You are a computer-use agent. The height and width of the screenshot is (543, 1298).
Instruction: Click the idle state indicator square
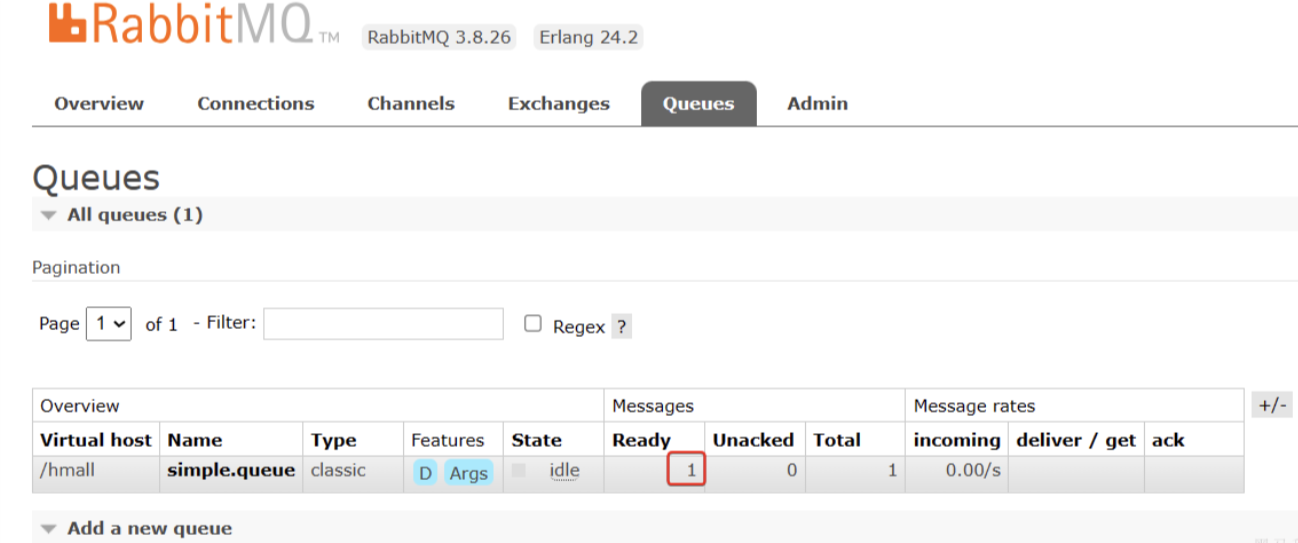tap(519, 471)
